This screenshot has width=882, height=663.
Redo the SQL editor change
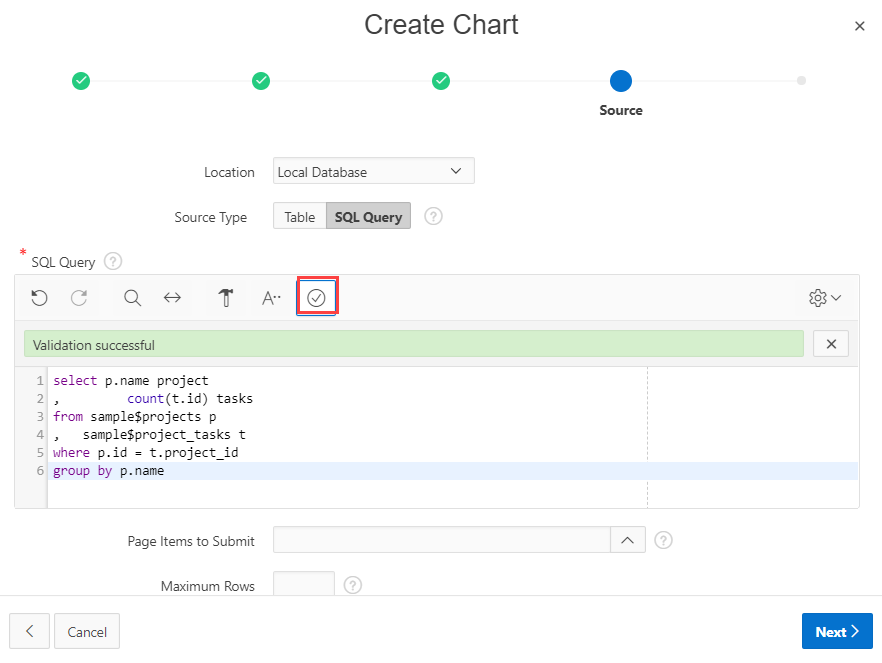coord(79,297)
